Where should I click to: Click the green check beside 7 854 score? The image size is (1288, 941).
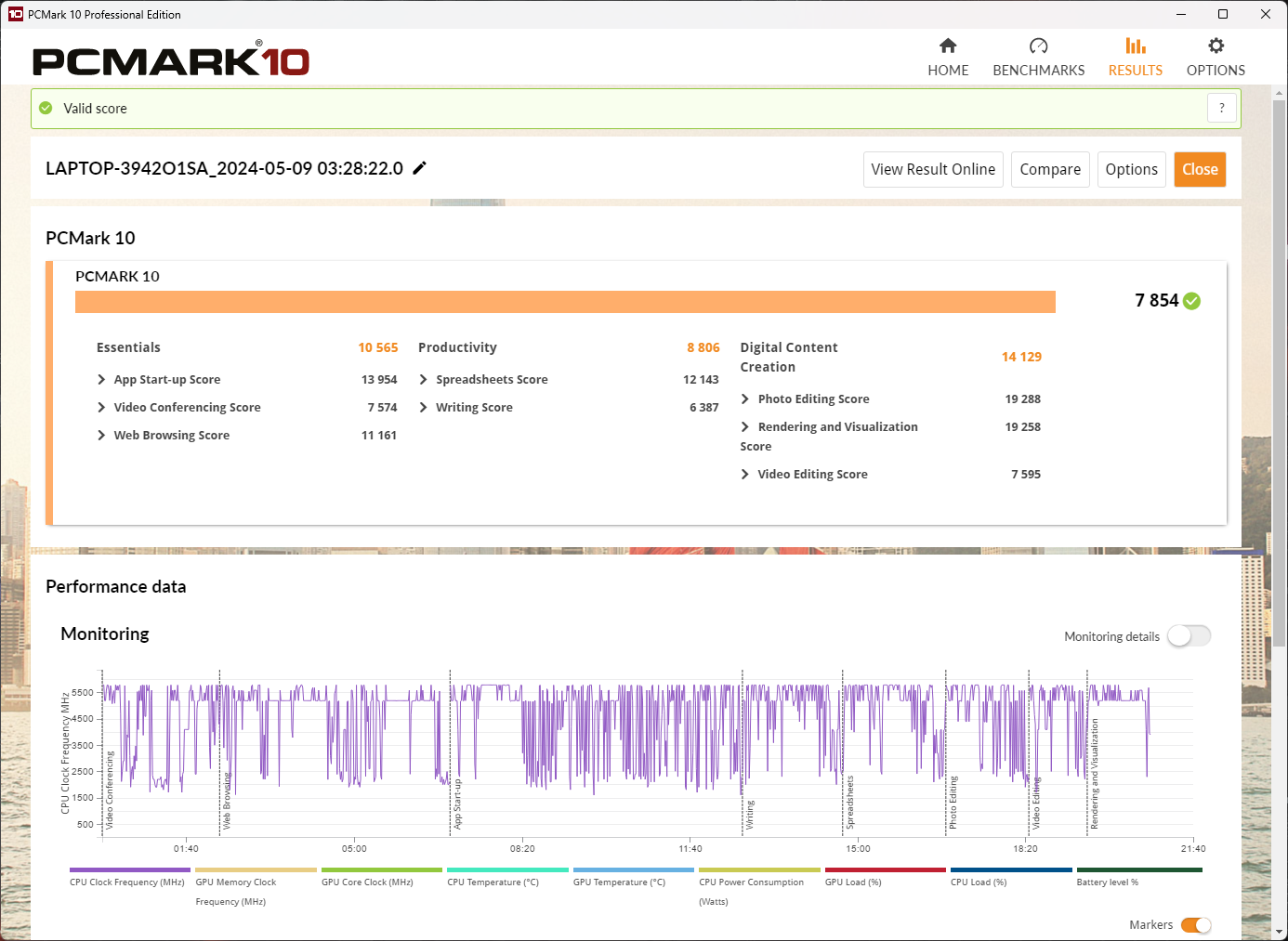tap(1192, 301)
